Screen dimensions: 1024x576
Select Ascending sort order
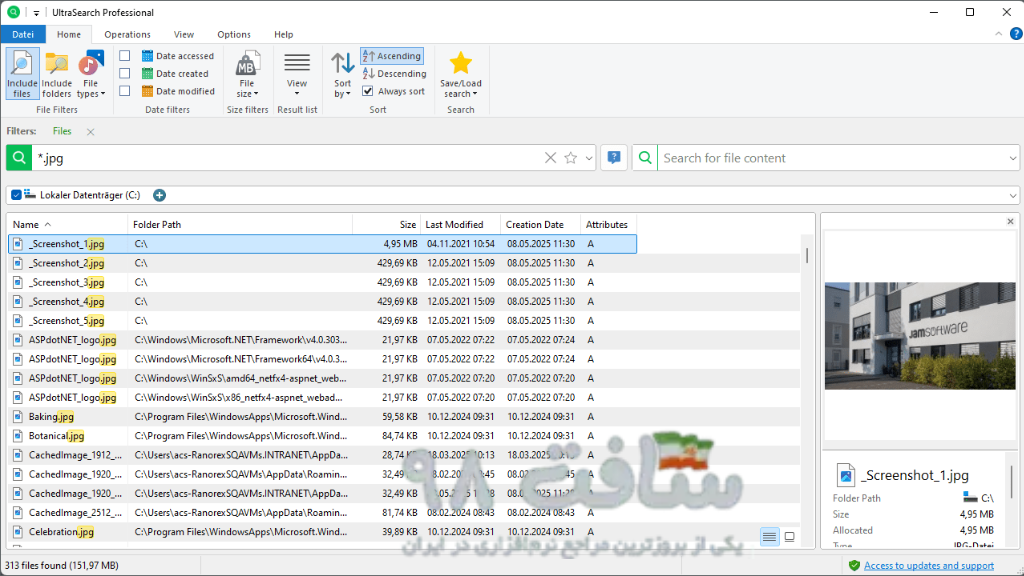click(x=392, y=56)
